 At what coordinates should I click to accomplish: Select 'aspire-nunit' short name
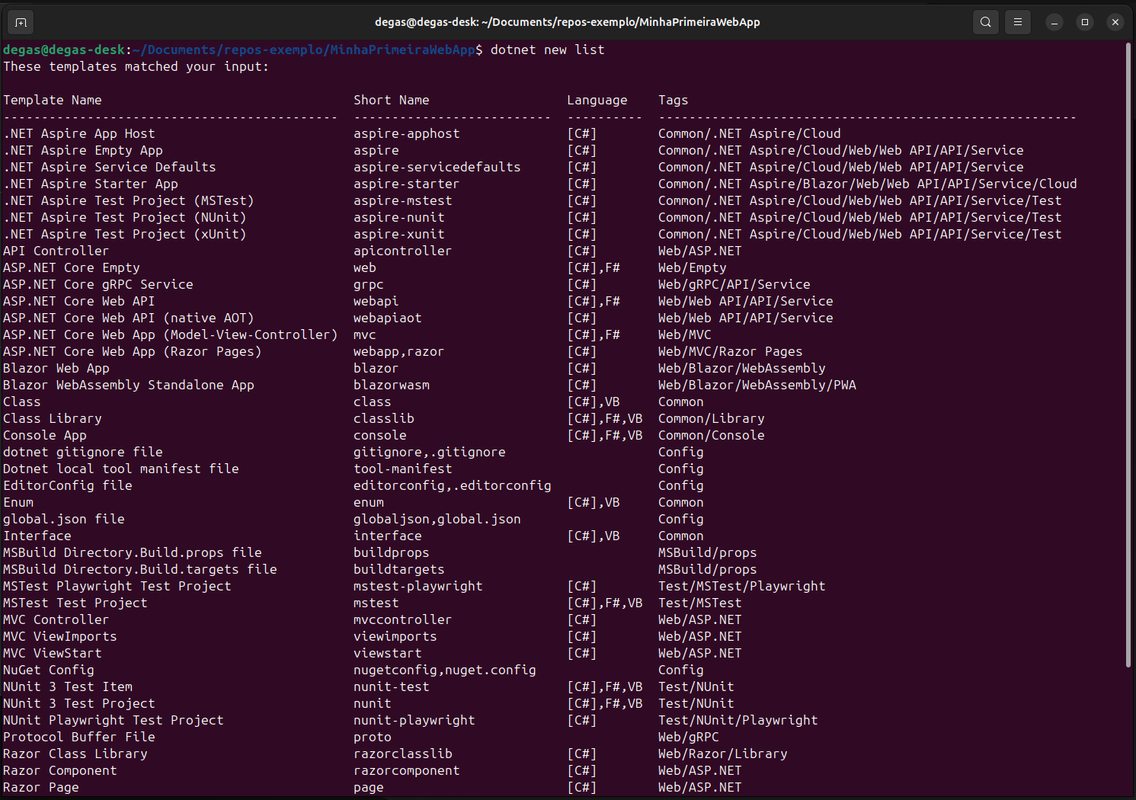pos(399,217)
